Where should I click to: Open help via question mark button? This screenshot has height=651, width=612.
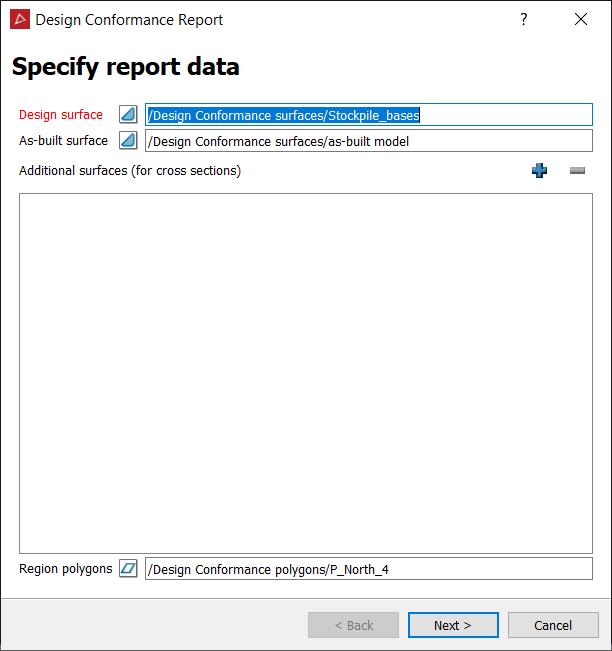click(x=524, y=19)
